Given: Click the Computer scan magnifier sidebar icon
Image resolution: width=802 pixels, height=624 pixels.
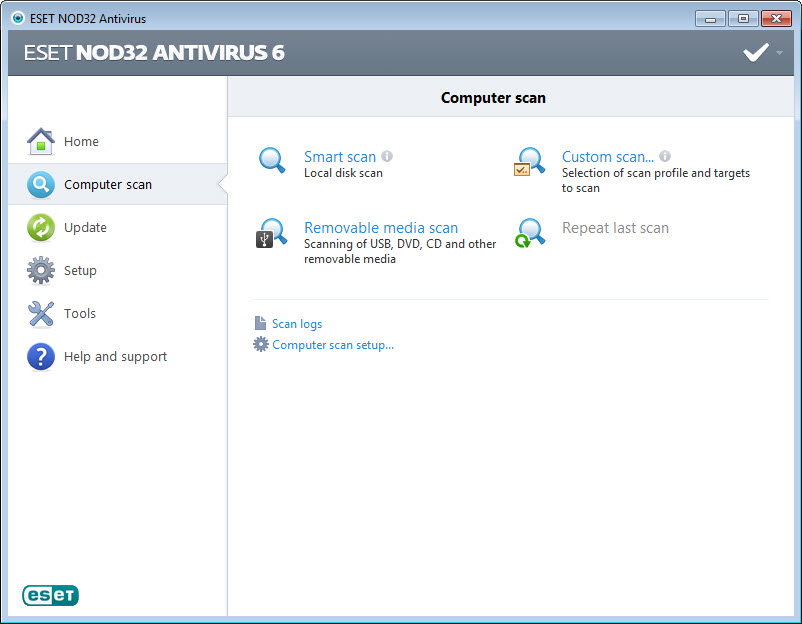Looking at the screenshot, I should click(x=41, y=185).
